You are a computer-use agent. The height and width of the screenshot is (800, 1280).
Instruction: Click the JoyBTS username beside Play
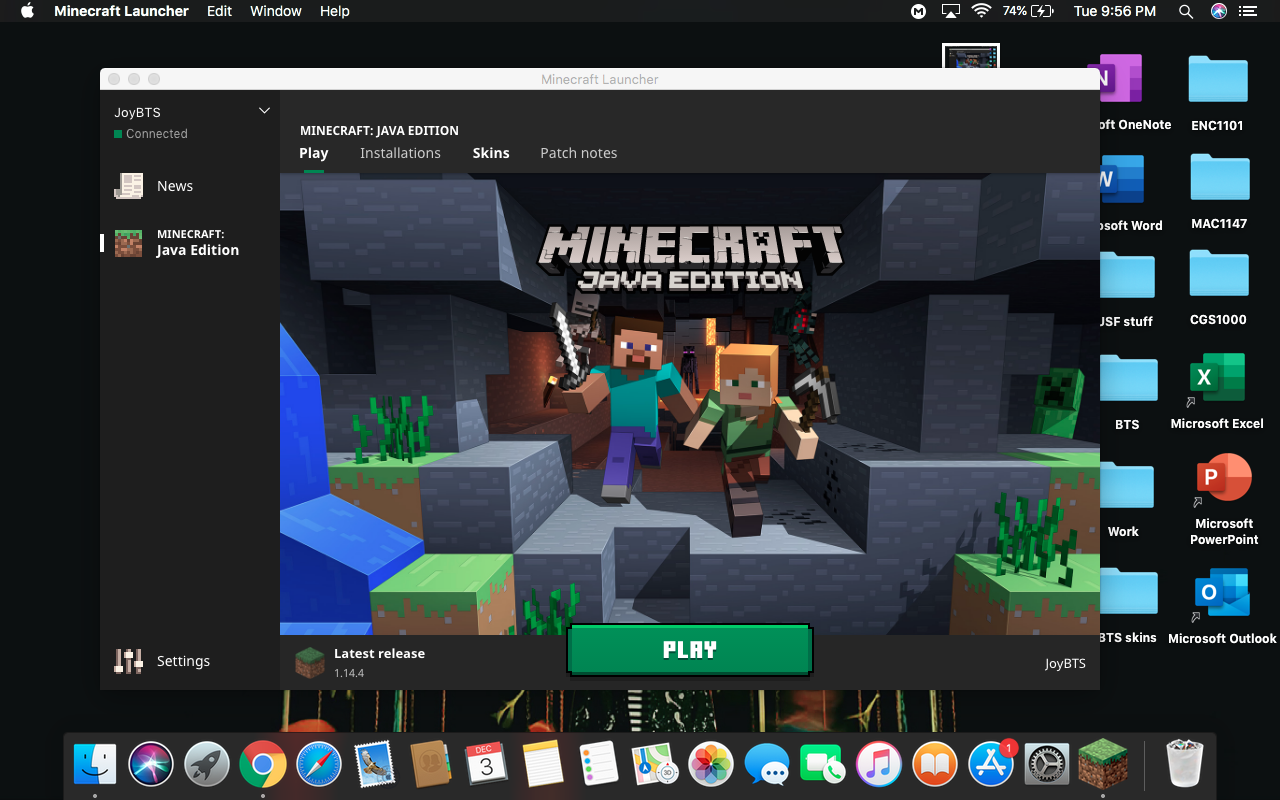click(1065, 663)
